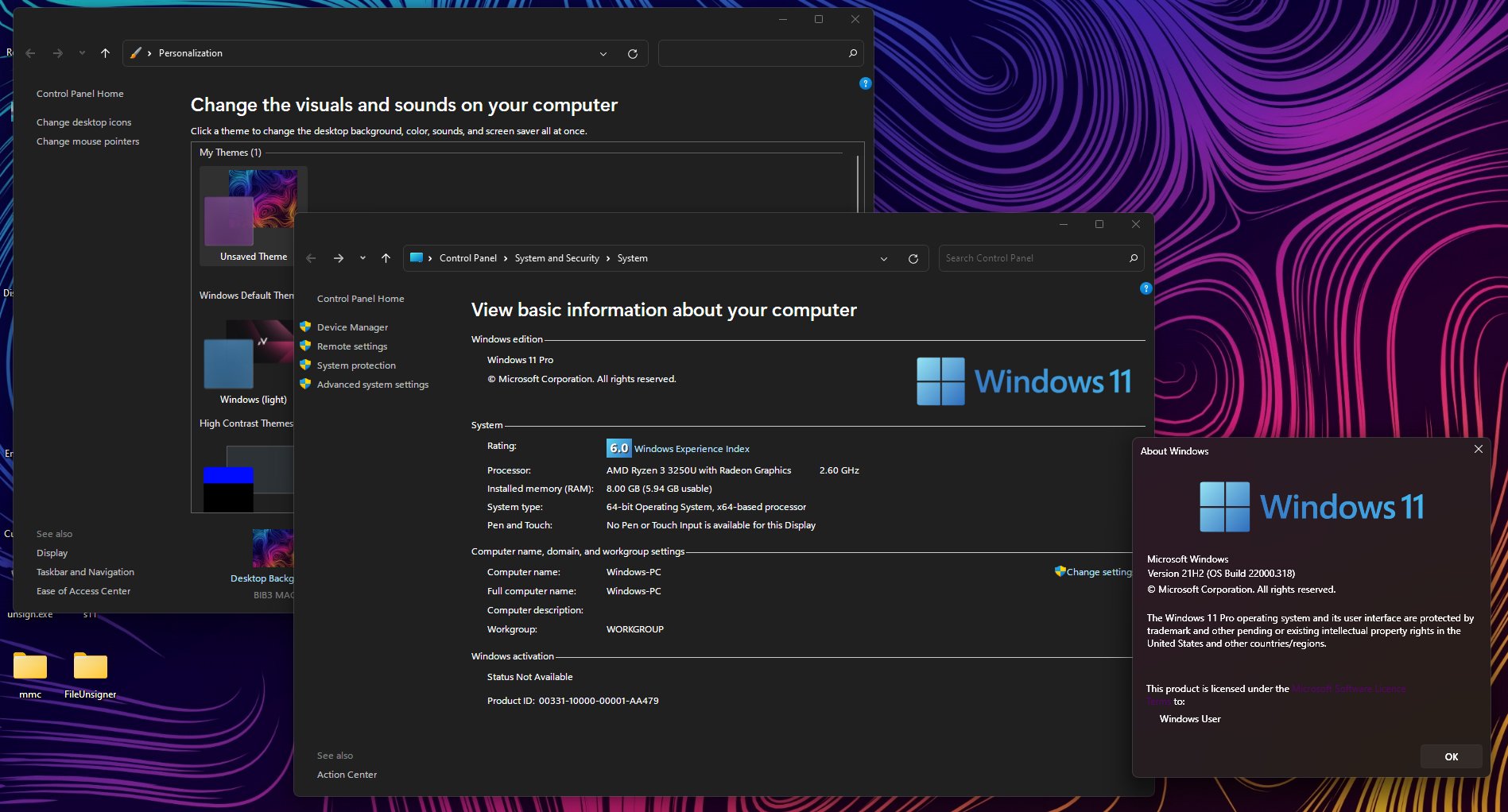
Task: Select AMD Ryzen 3 3250U processor text
Action: click(x=699, y=470)
